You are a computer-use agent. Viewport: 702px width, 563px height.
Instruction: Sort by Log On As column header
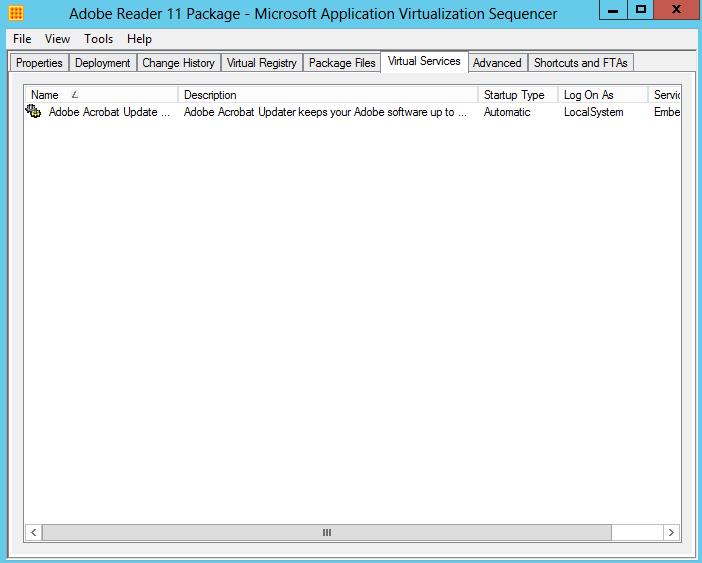point(603,95)
